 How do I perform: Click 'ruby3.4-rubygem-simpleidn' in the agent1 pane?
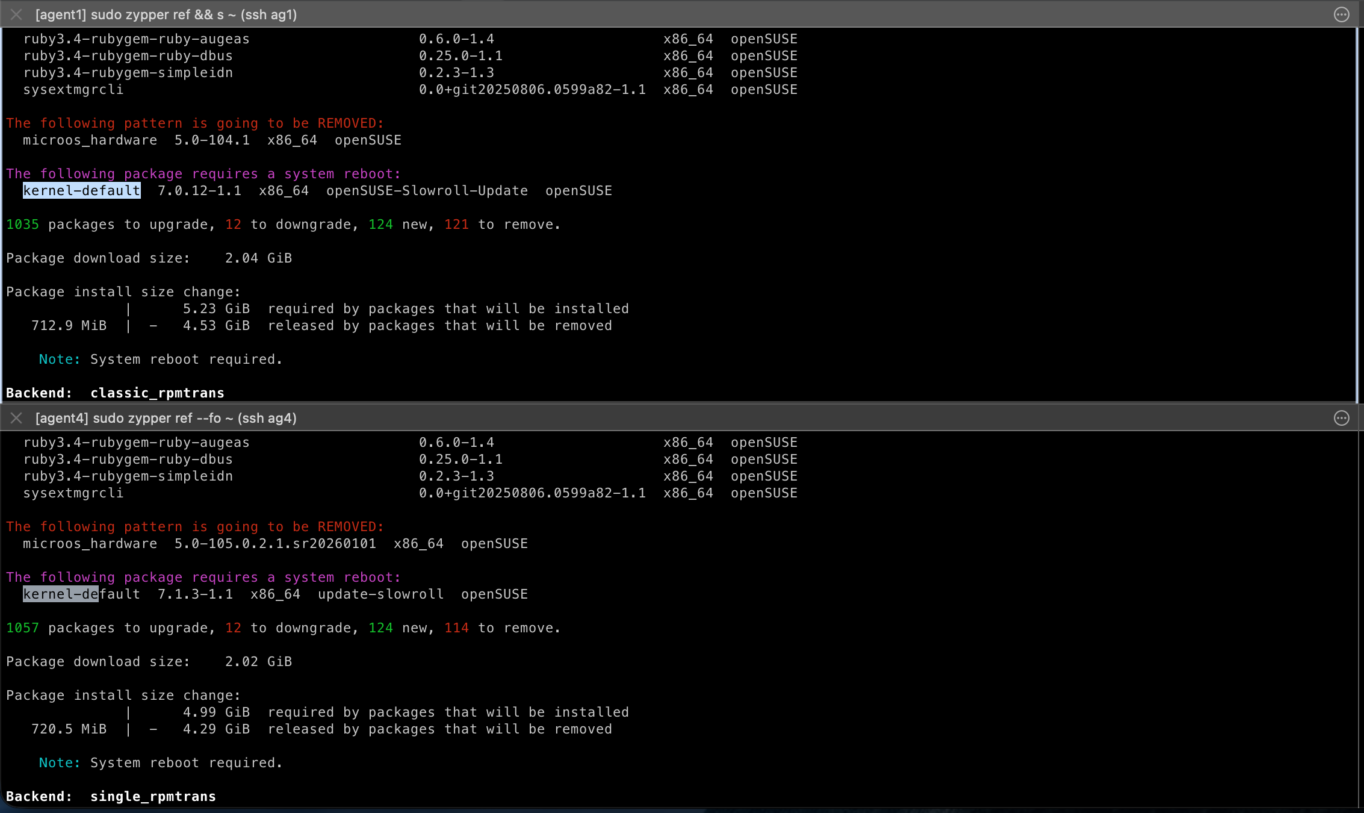(128, 73)
